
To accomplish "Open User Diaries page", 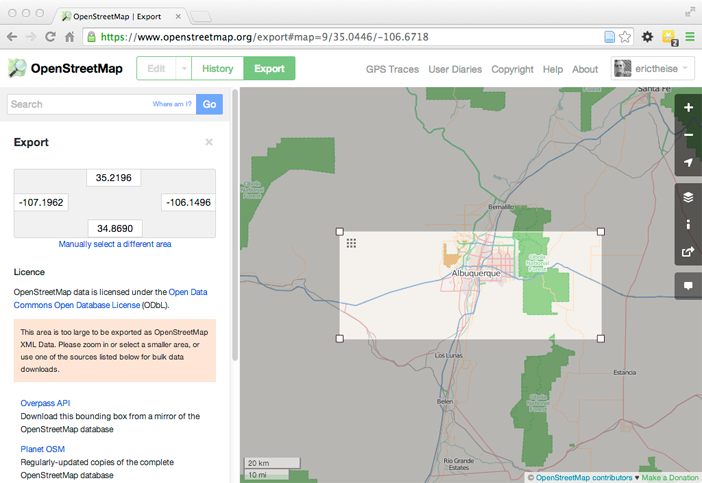I will pos(455,69).
